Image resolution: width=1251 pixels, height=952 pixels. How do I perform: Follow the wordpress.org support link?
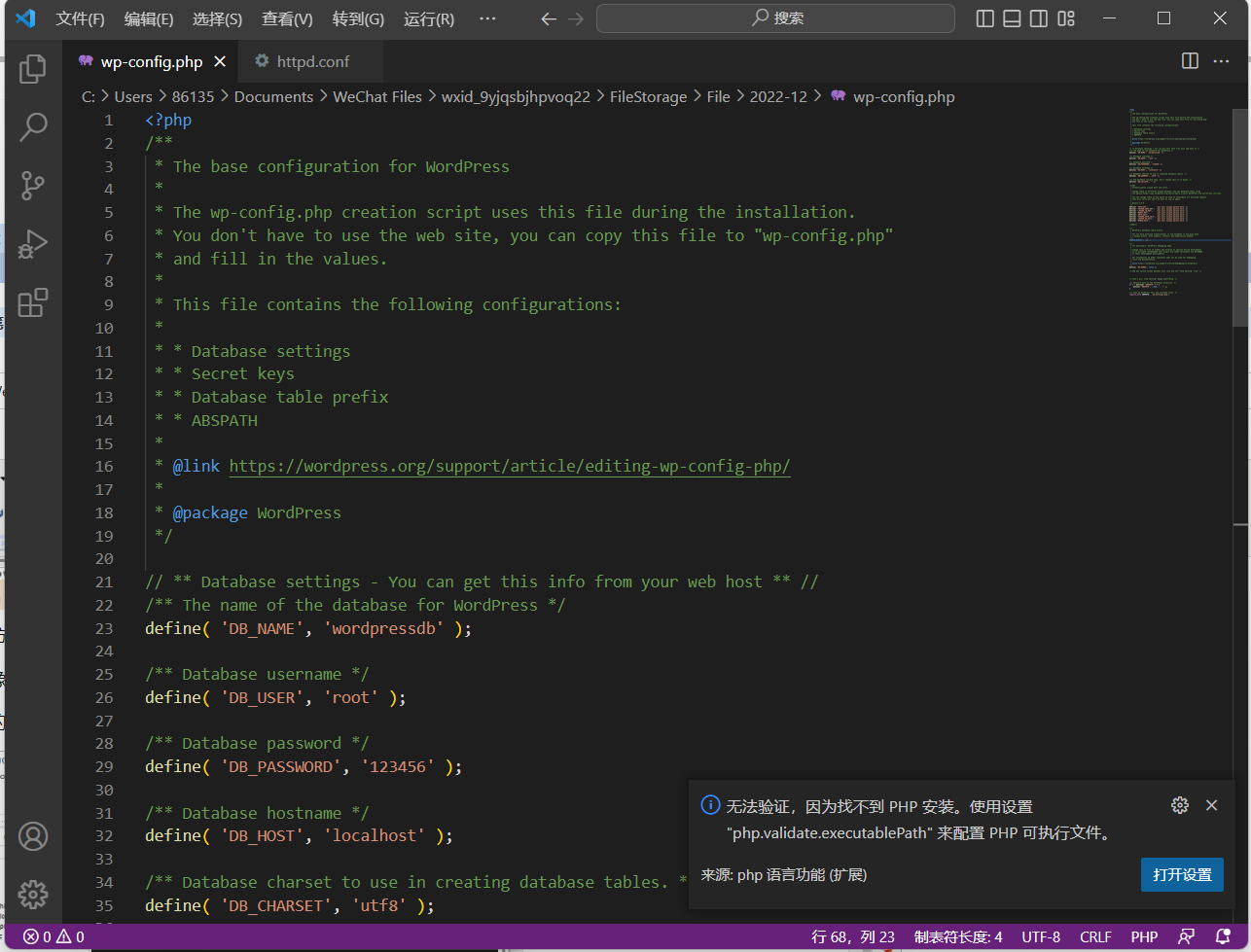click(x=510, y=467)
